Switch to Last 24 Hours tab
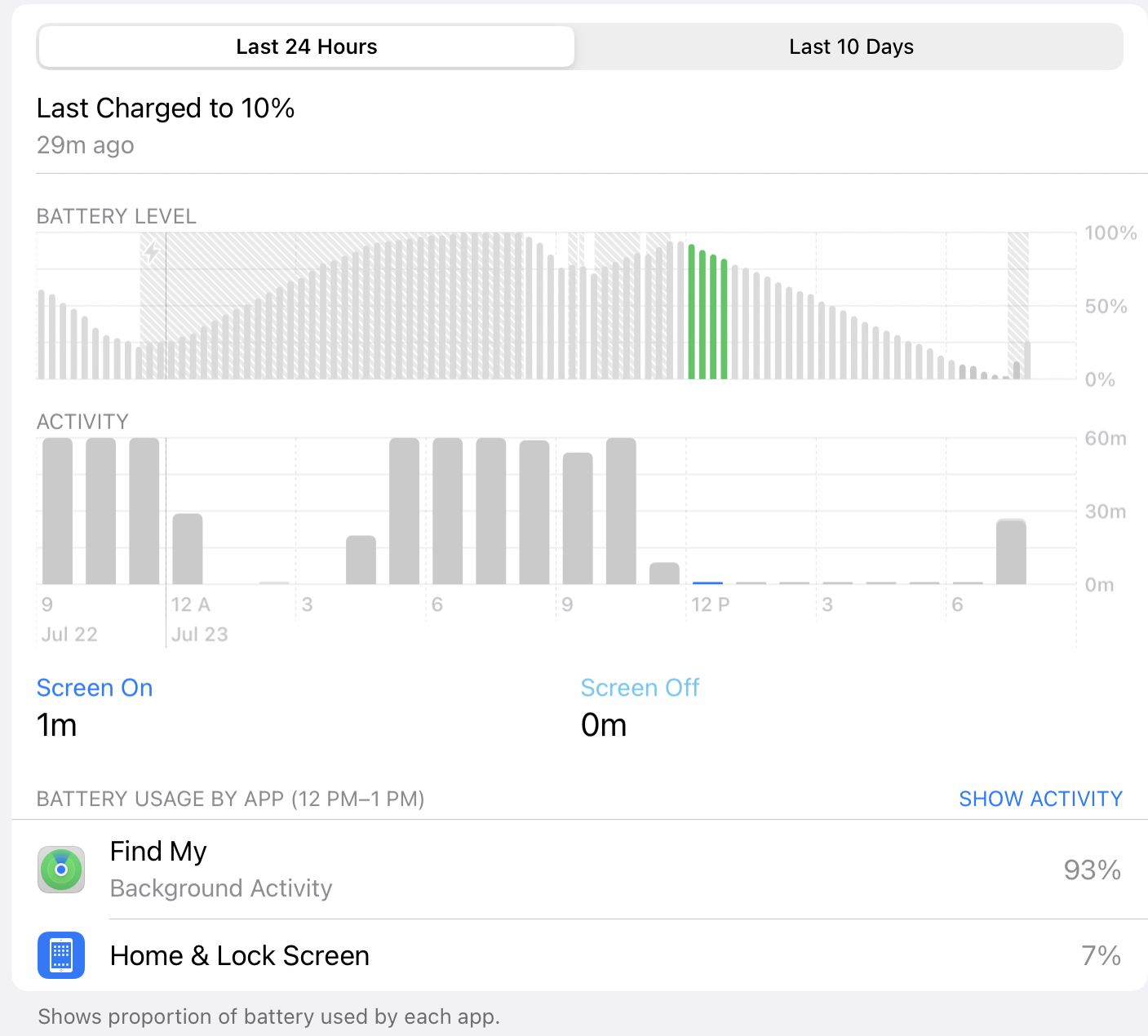Viewport: 1148px width, 1036px height. point(306,47)
